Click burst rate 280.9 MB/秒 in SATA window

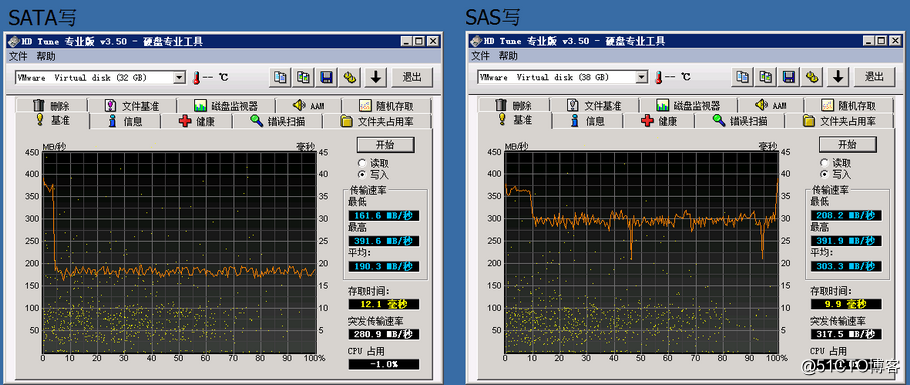pyautogui.click(x=384, y=334)
